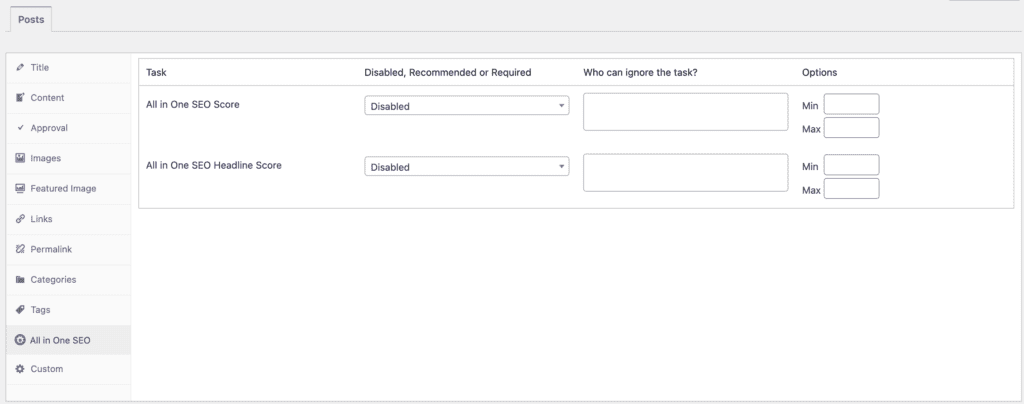Click the Links chain icon
1024x404 pixels.
(x=20, y=219)
